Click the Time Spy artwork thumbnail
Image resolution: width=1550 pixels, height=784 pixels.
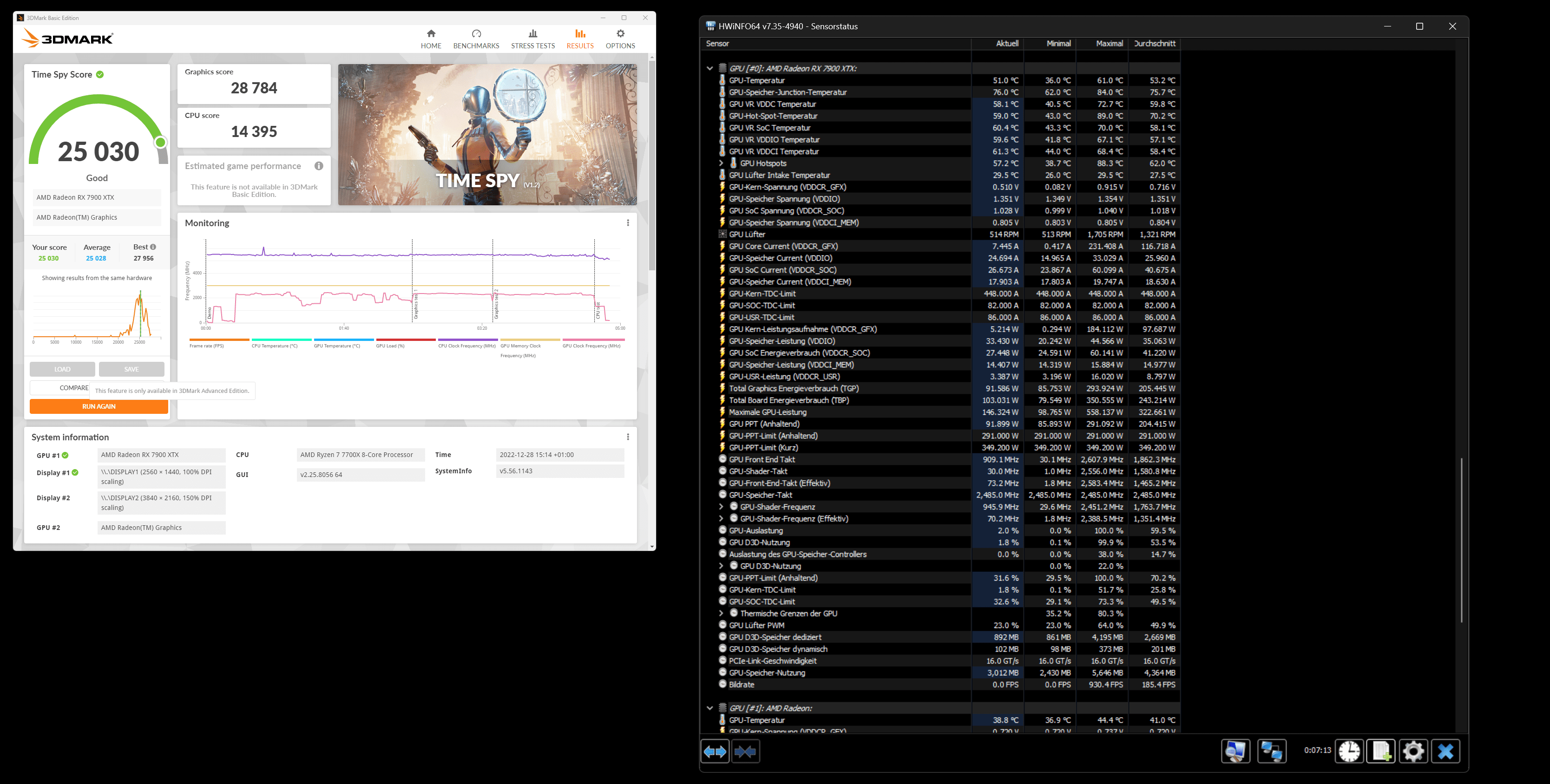coord(487,135)
